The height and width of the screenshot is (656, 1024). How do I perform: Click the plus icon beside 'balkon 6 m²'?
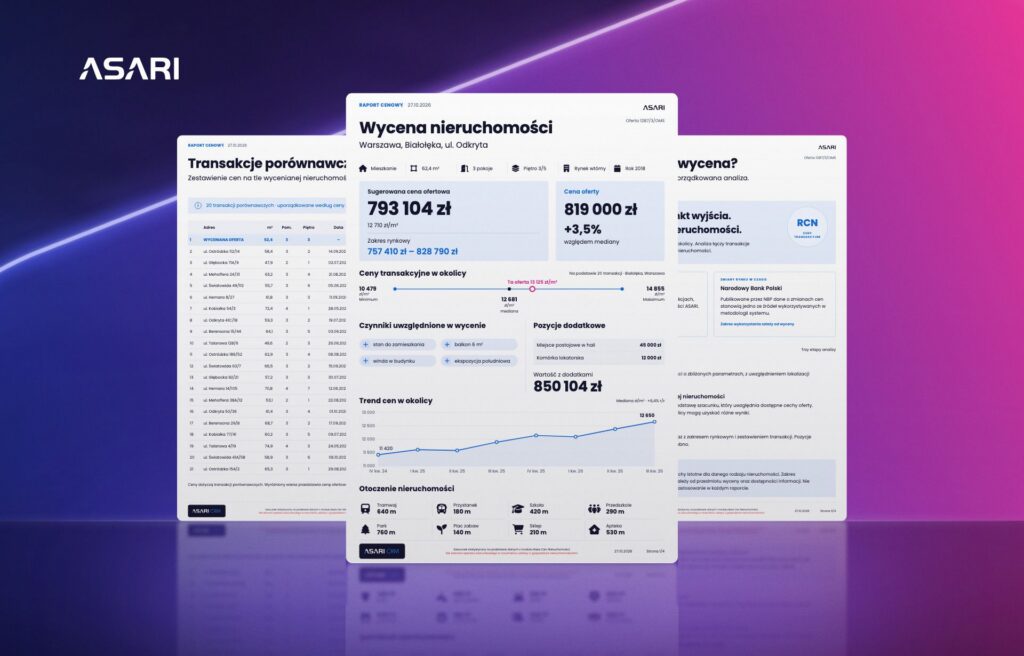(x=447, y=344)
